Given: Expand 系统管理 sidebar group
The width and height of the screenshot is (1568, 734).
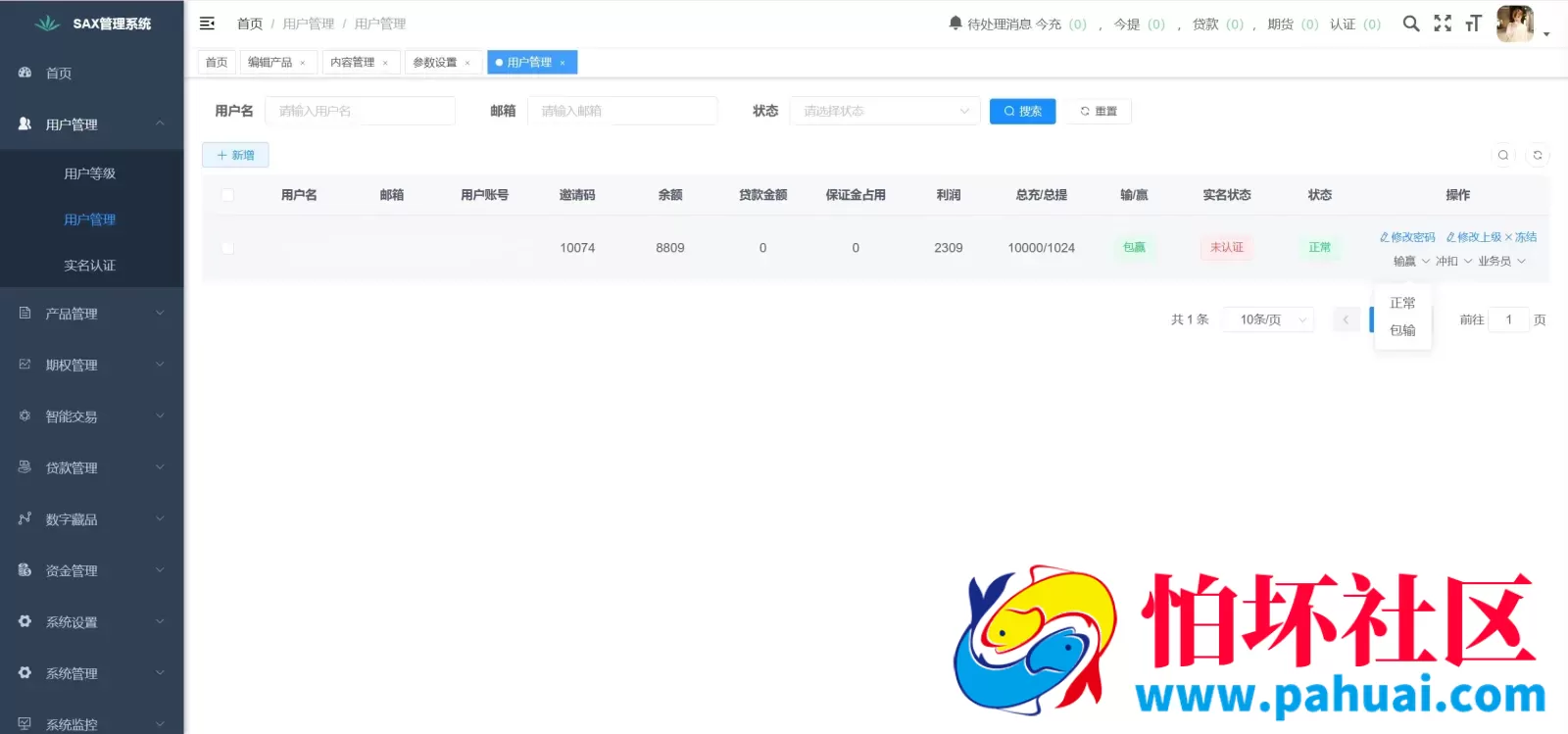Looking at the screenshot, I should [x=92, y=673].
